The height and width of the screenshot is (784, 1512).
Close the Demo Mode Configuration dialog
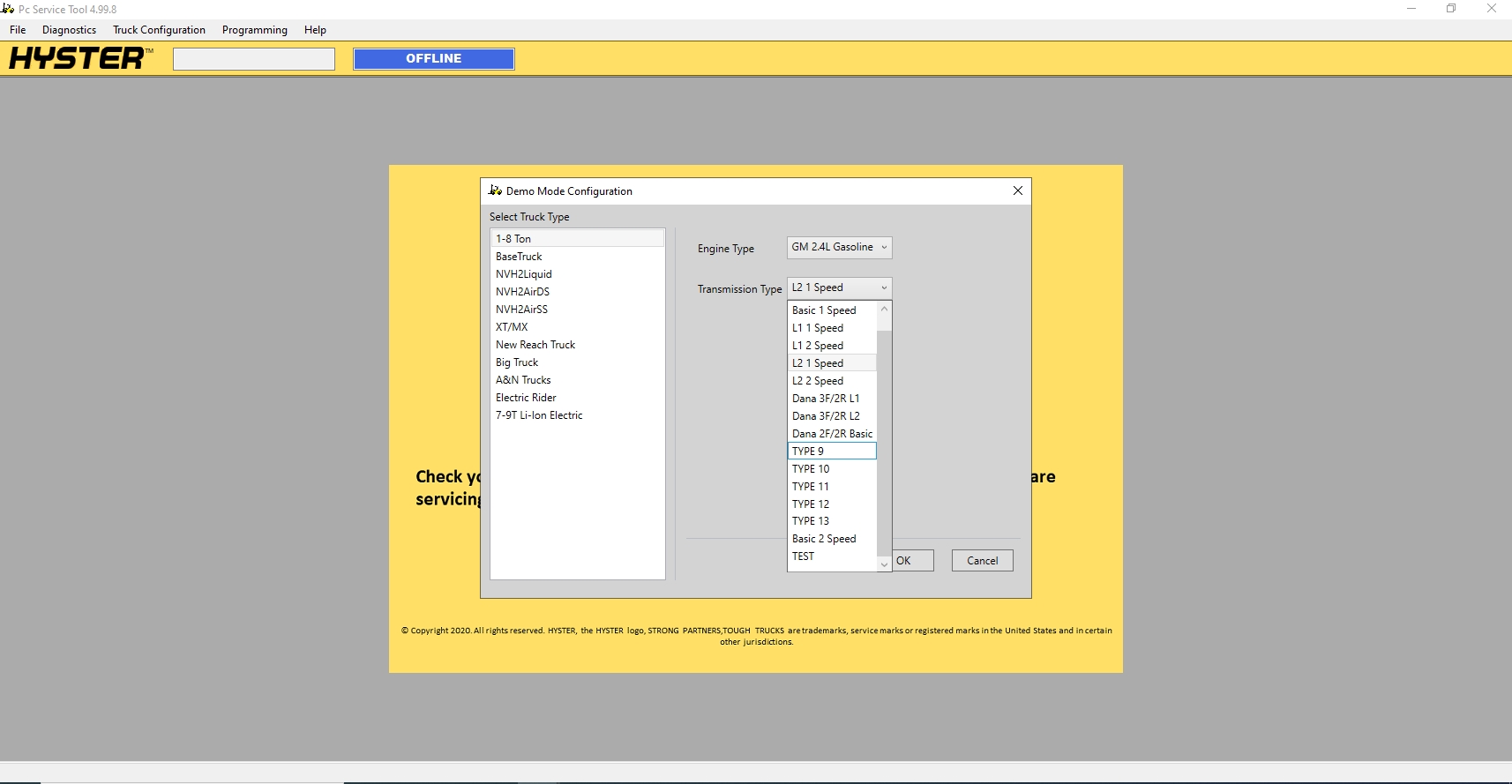coord(1018,190)
